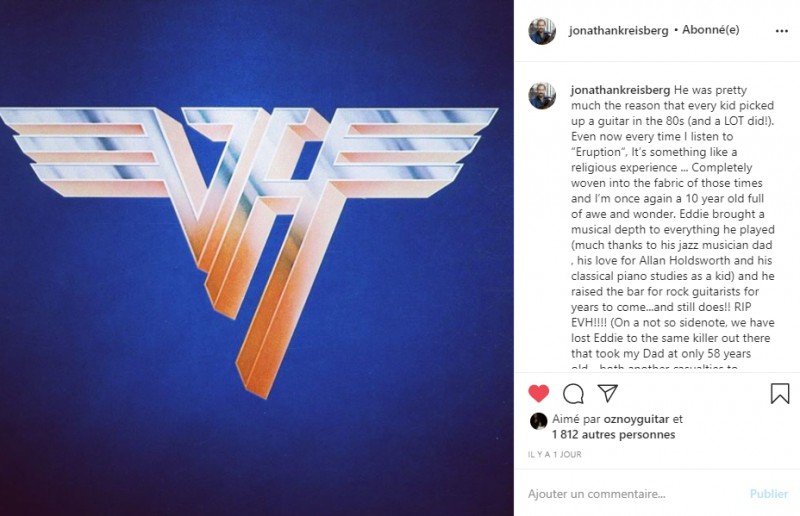
Task: Open the three-dot more options menu
Action: click(x=782, y=31)
